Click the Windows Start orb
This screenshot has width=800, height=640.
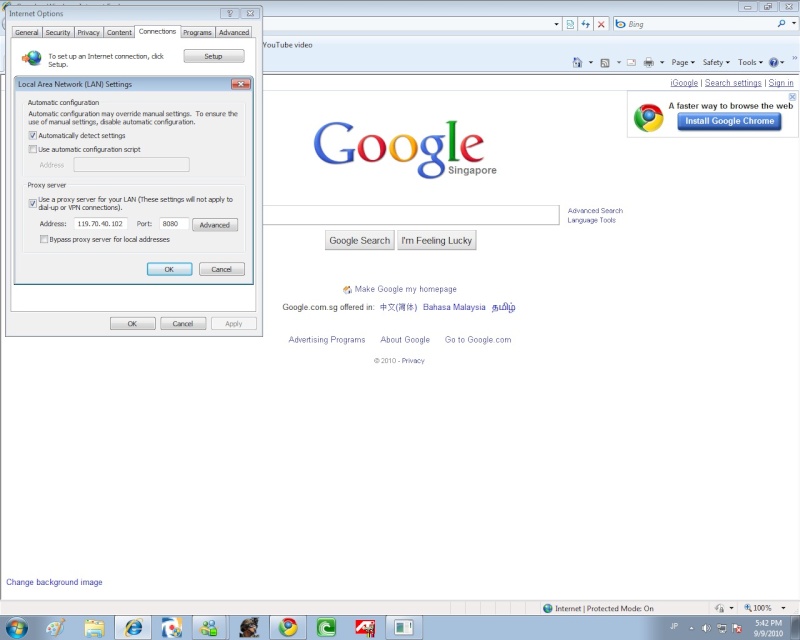(17, 627)
